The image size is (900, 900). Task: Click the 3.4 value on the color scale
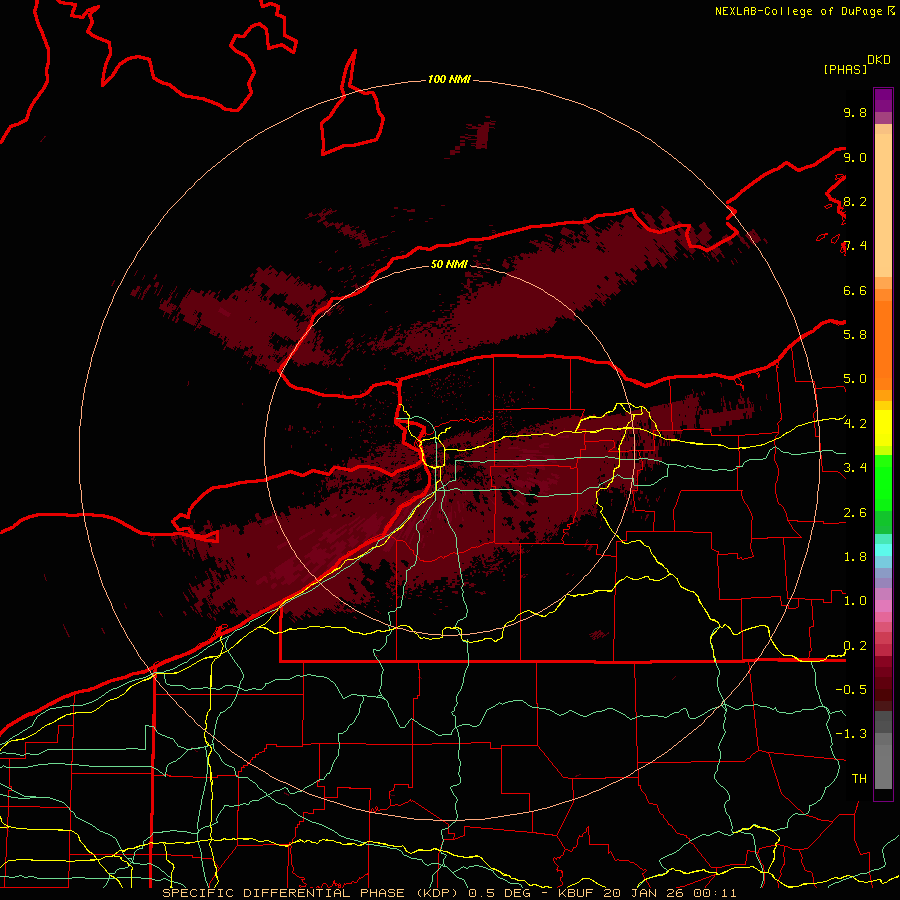tap(855, 468)
